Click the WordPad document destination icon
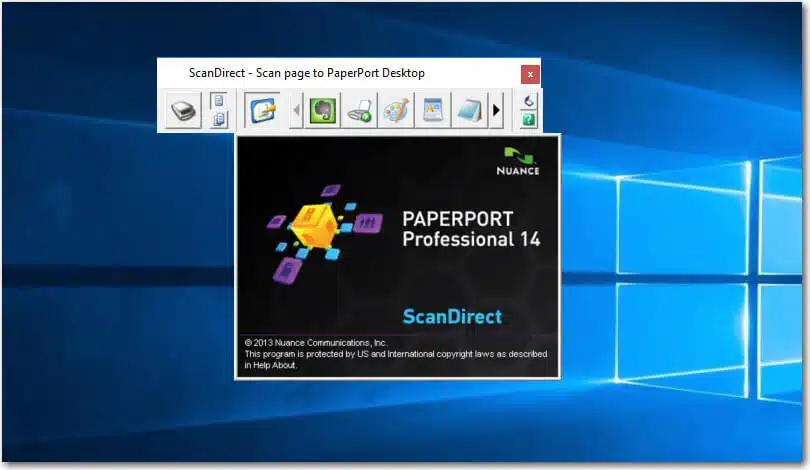This screenshot has height=470, width=810. coord(433,110)
